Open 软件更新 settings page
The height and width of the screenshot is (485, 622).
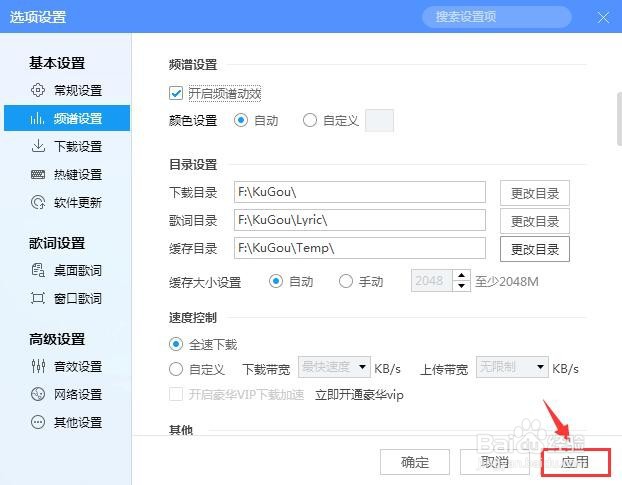67,203
